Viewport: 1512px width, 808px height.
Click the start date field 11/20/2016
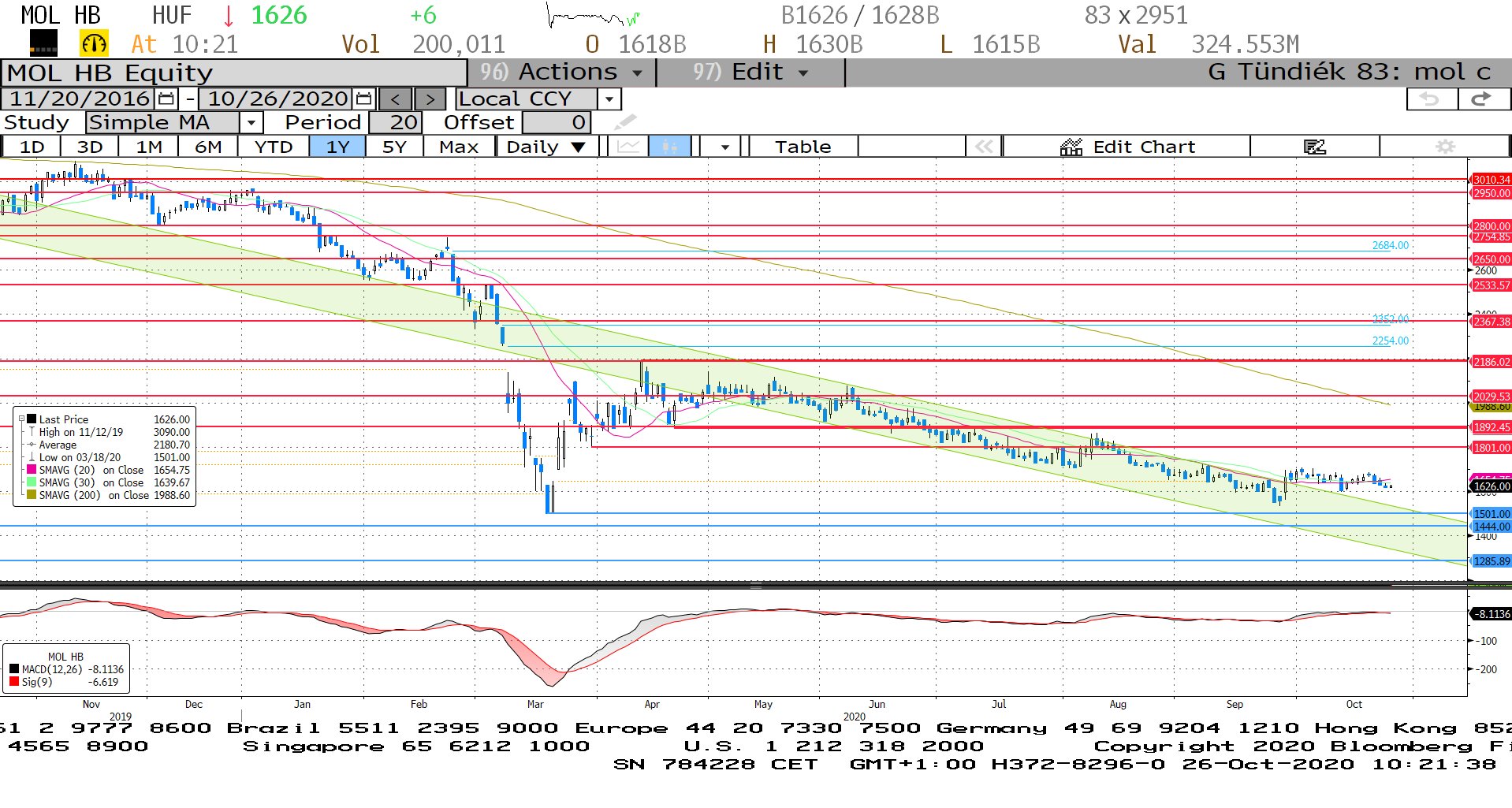click(79, 99)
